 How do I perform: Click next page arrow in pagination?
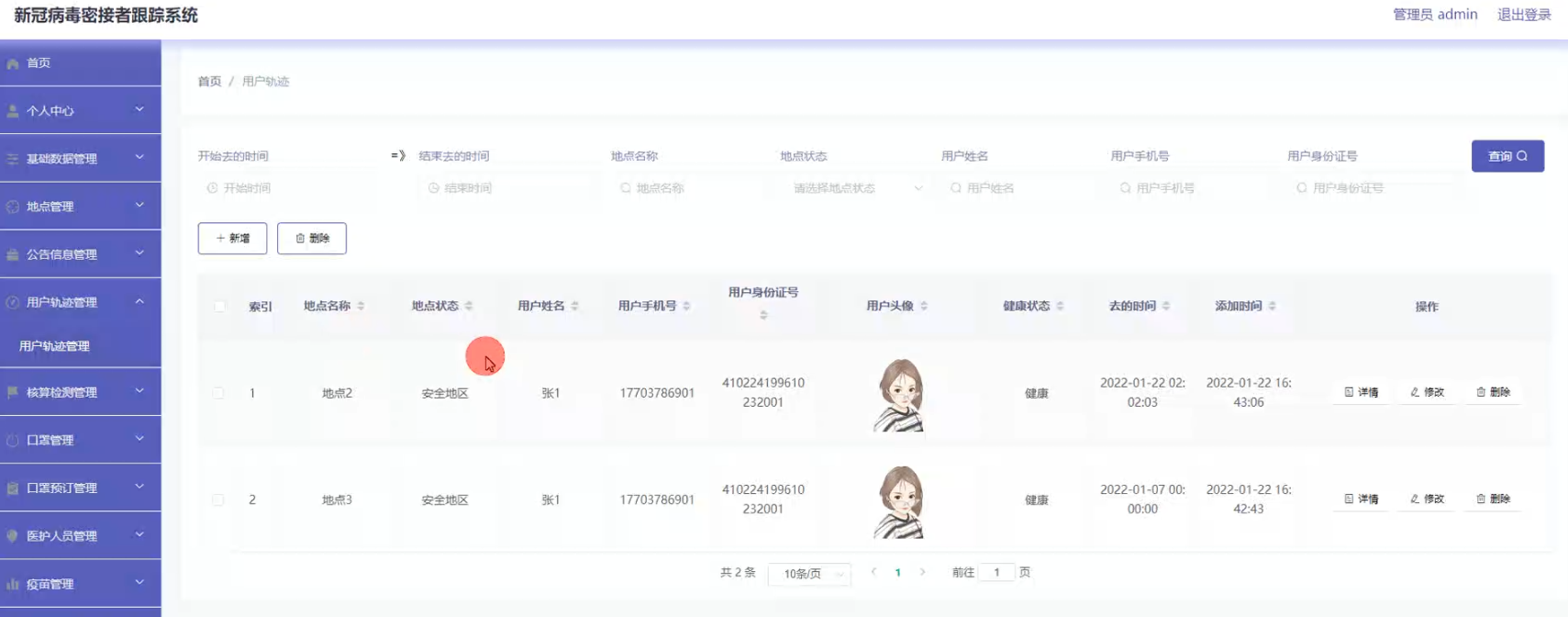click(922, 572)
